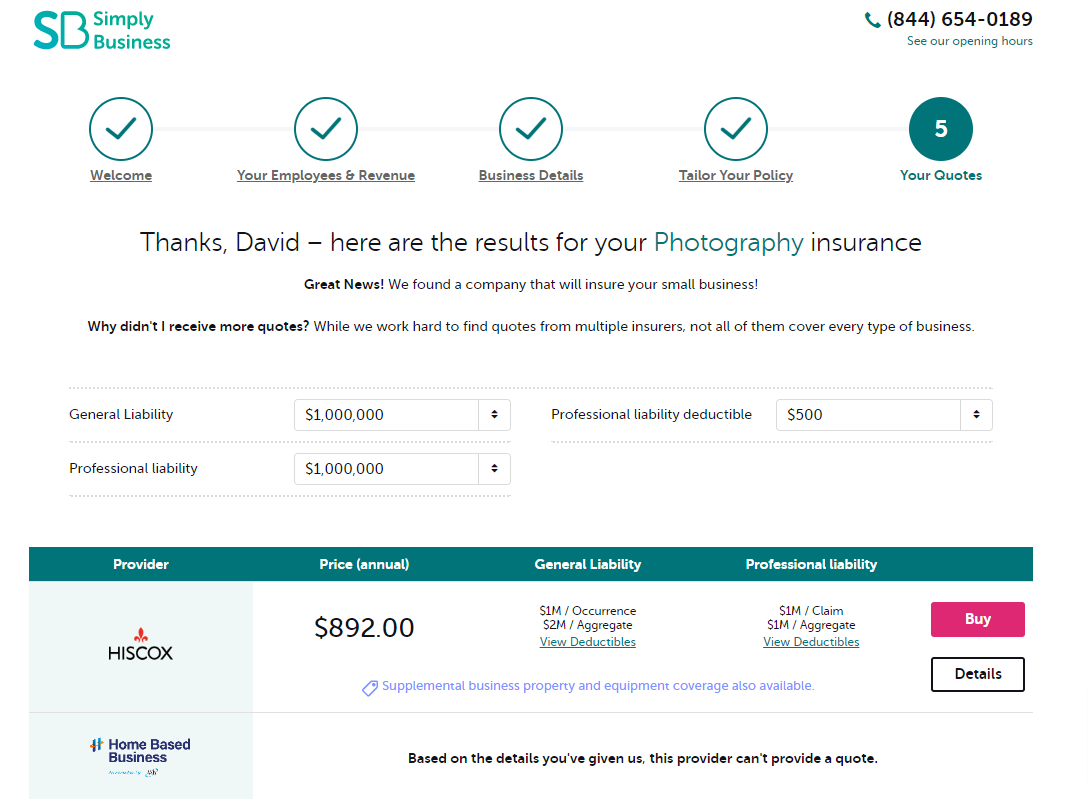
Task: Open the General Liability amount dropdown
Action: (402, 415)
